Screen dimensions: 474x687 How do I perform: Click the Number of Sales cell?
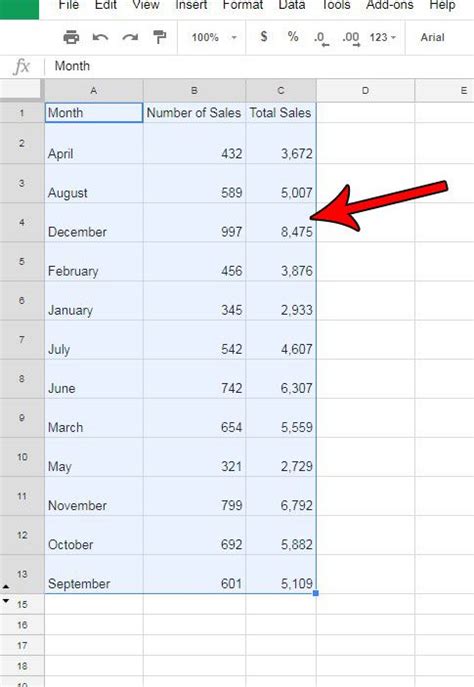click(194, 113)
